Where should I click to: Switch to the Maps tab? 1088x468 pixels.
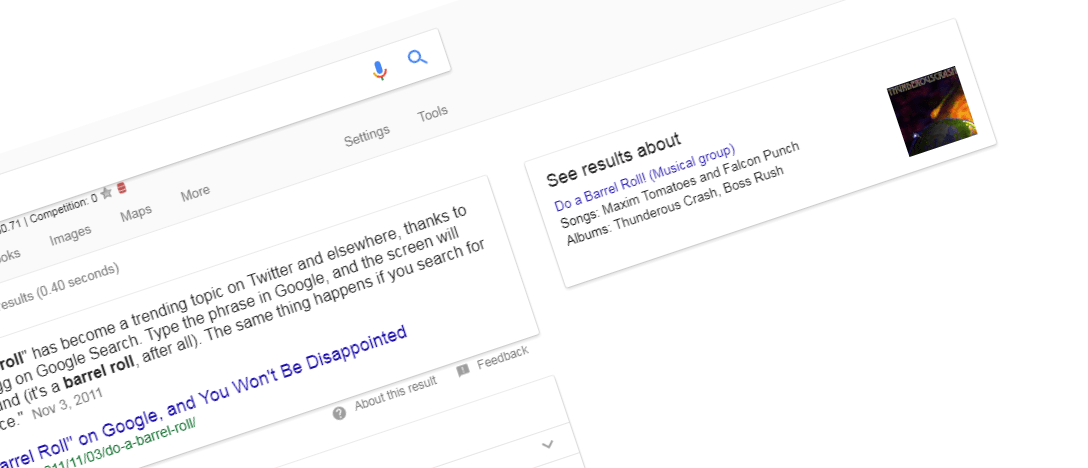[136, 213]
